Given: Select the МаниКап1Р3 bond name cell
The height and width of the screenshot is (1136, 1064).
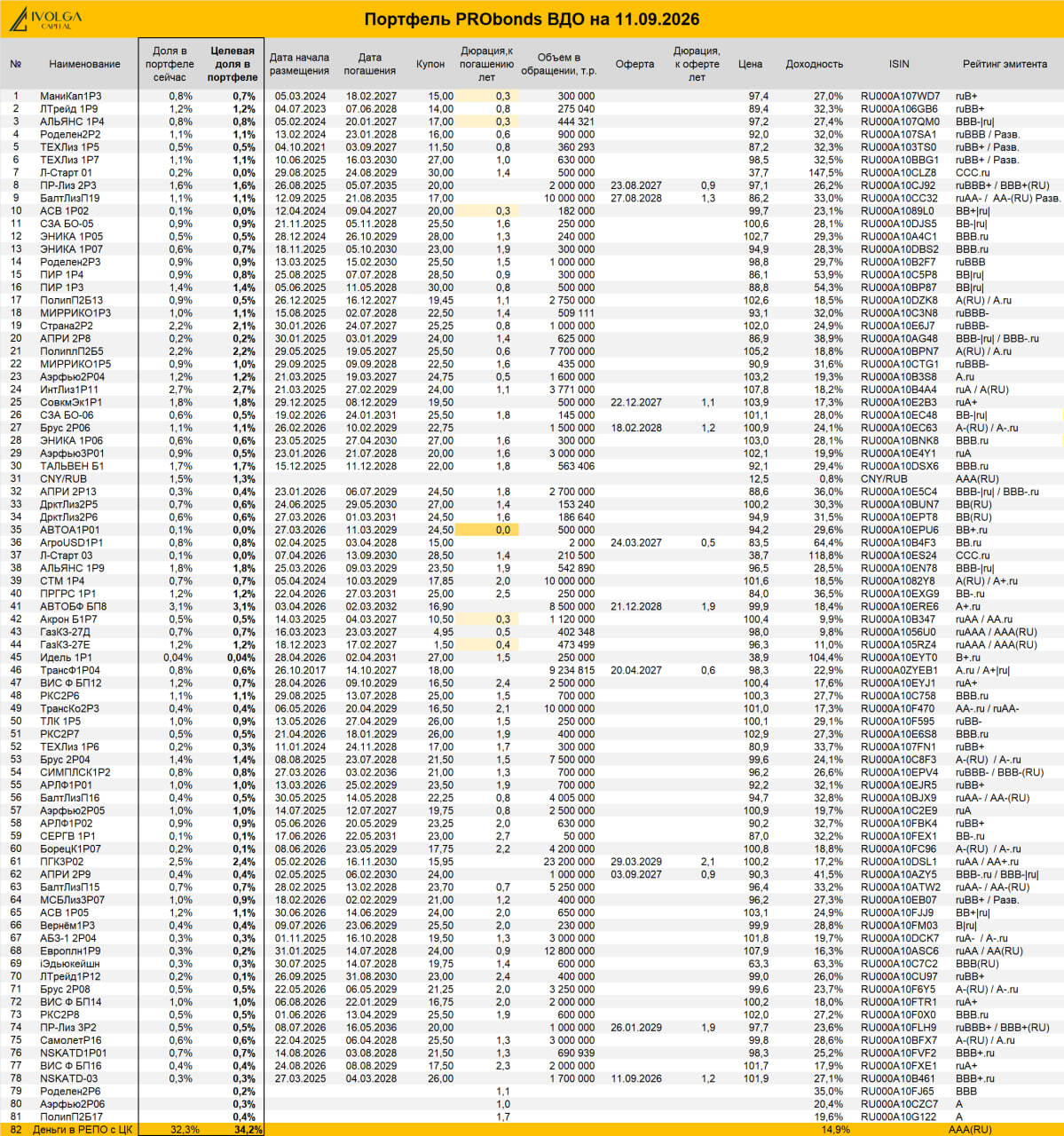Looking at the screenshot, I should coord(71,96).
